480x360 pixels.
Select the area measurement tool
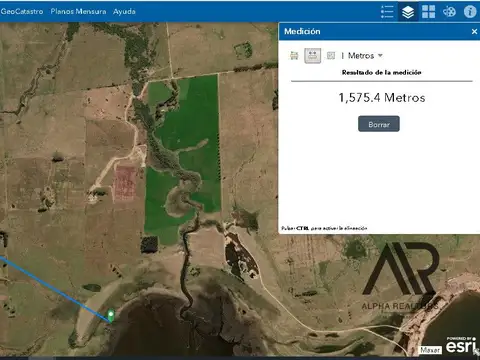pyautogui.click(x=294, y=56)
